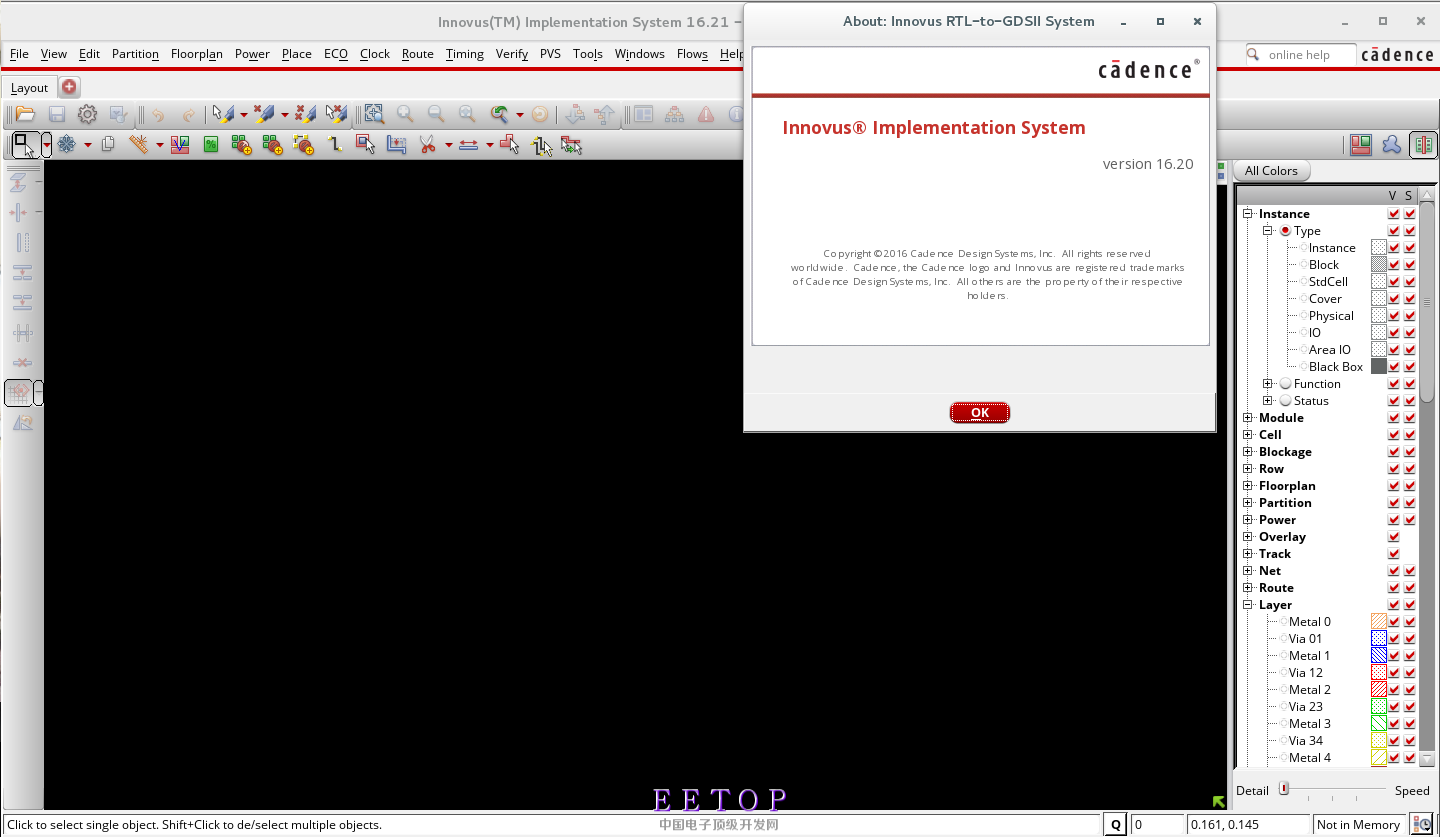Image resolution: width=1440 pixels, height=837 pixels.
Task: Open the preferences gear icon
Action: tap(88, 114)
